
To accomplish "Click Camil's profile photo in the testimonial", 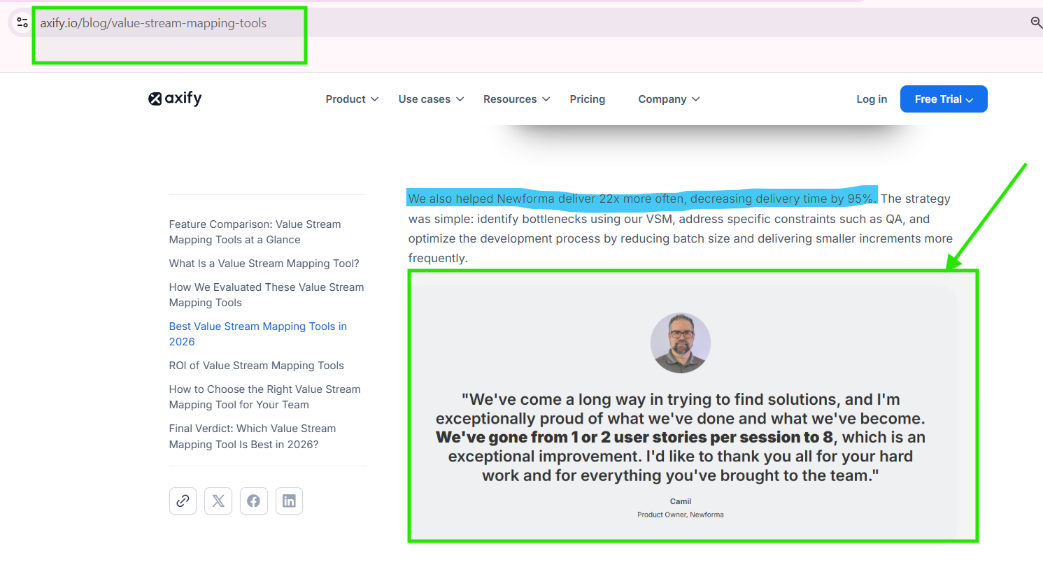I will (680, 343).
